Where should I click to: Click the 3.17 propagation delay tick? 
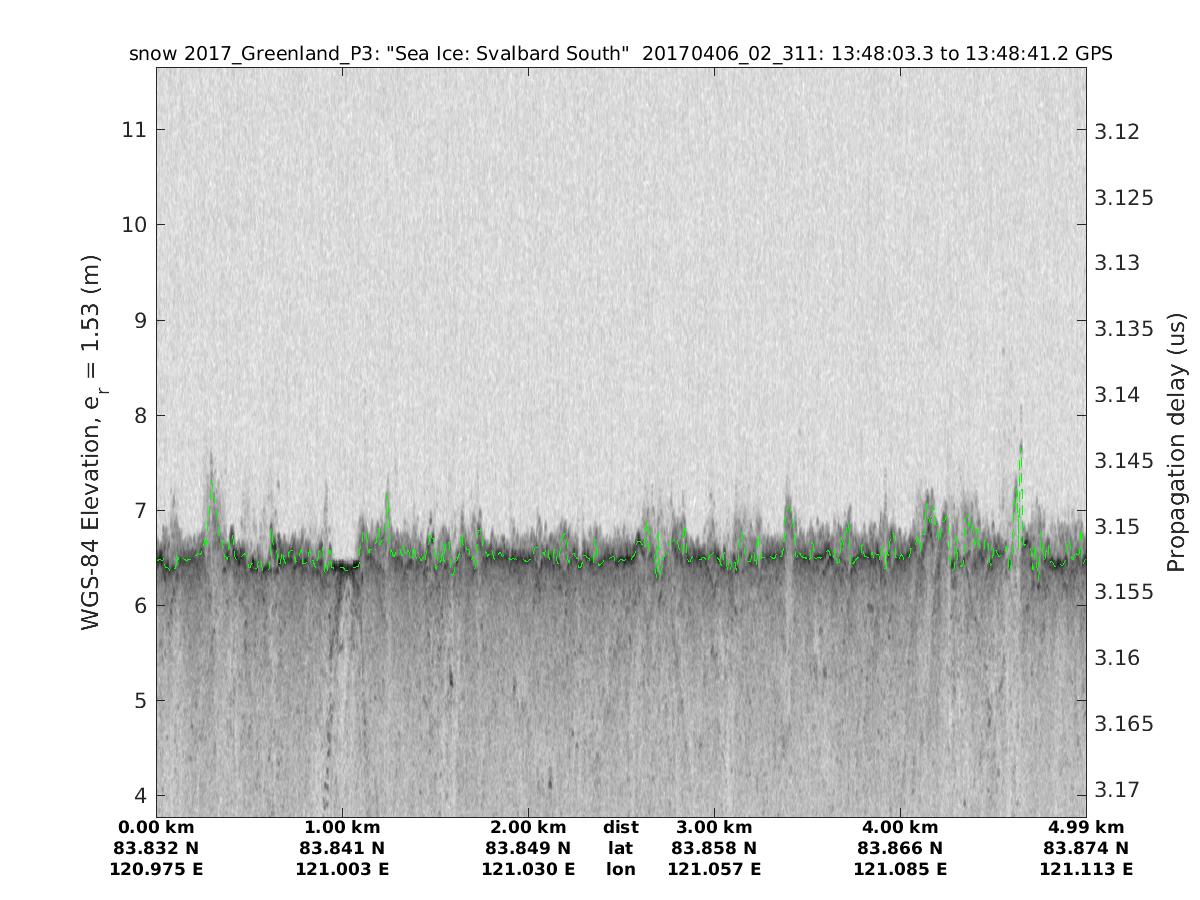1117,790
